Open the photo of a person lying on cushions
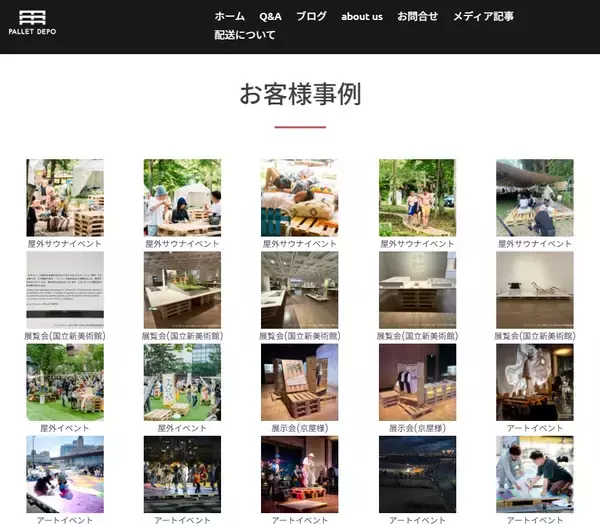This screenshot has height=526, width=600. pyautogui.click(x=300, y=198)
